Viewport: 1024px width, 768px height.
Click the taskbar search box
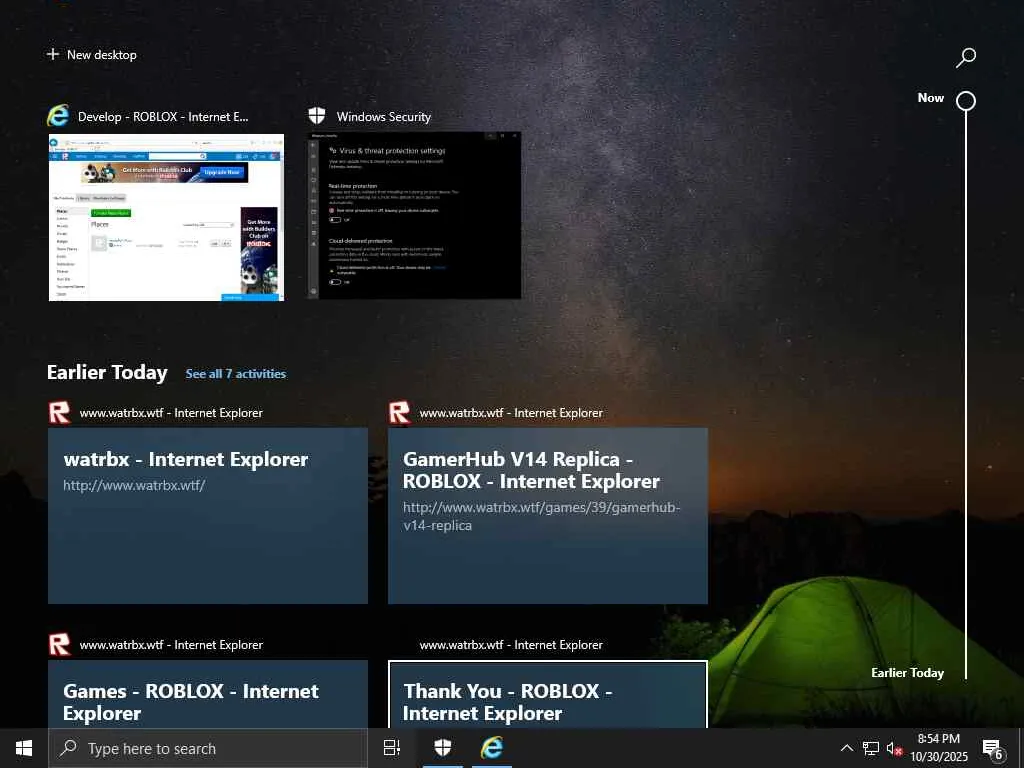(x=208, y=748)
